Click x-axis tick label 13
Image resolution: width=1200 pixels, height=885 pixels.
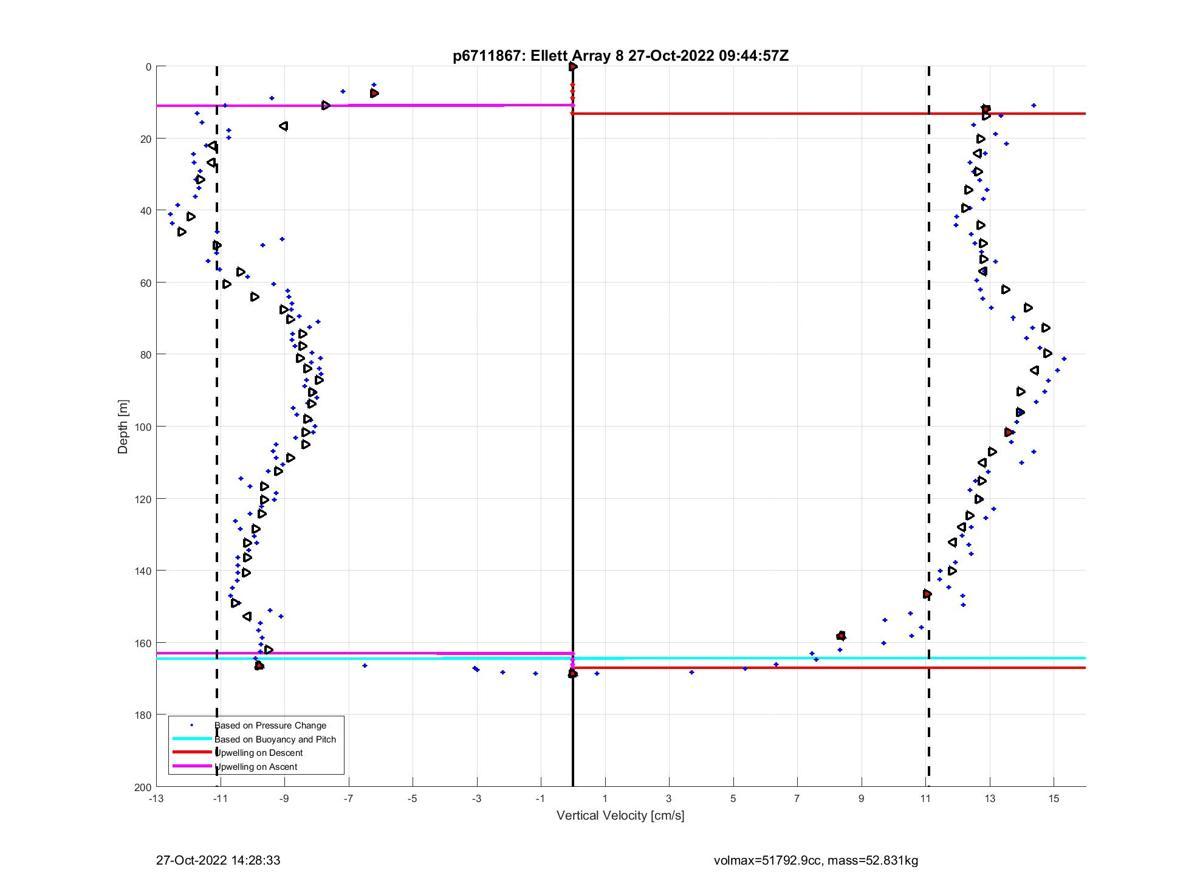click(989, 798)
